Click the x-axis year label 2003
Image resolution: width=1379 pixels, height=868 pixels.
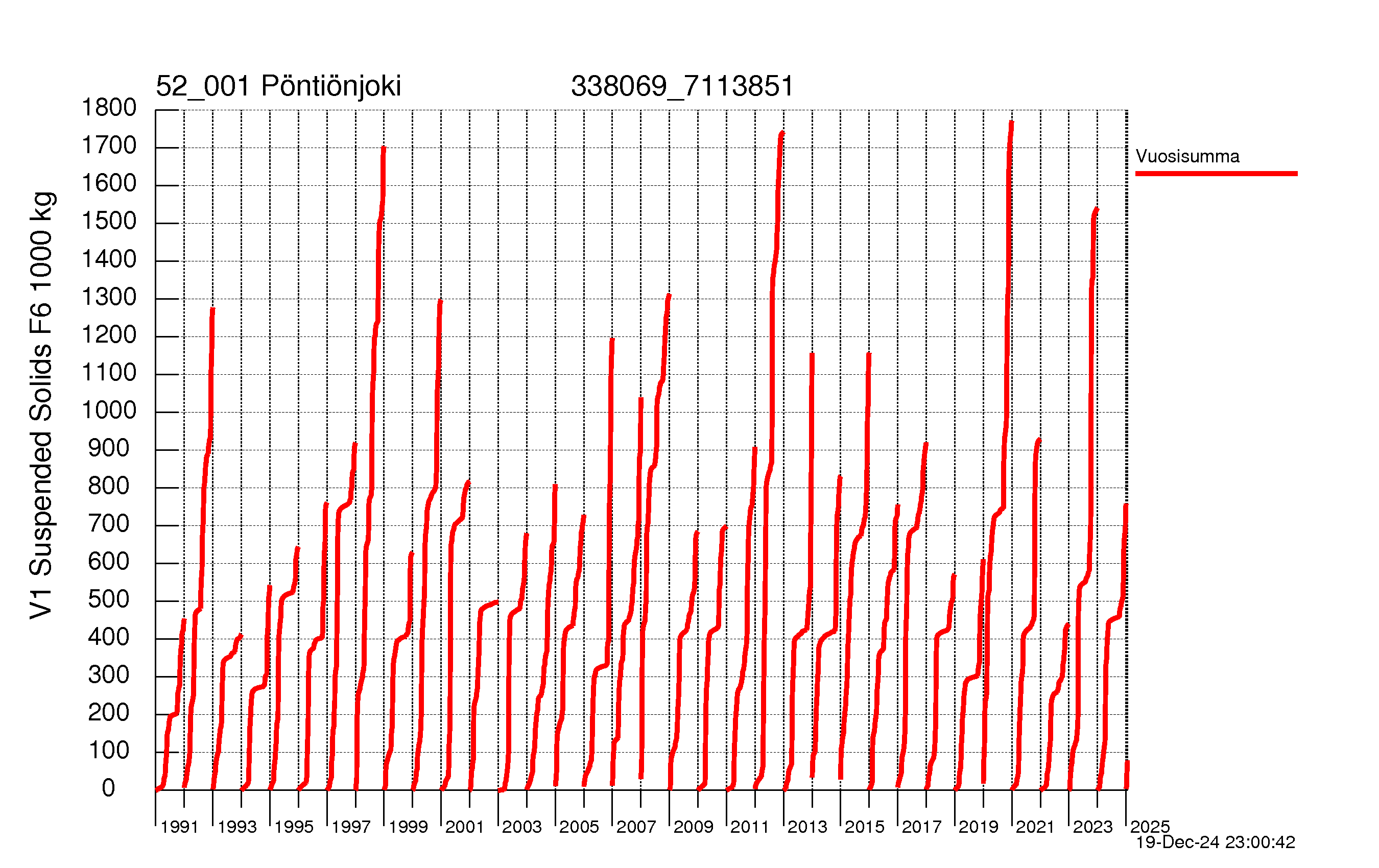[522, 827]
